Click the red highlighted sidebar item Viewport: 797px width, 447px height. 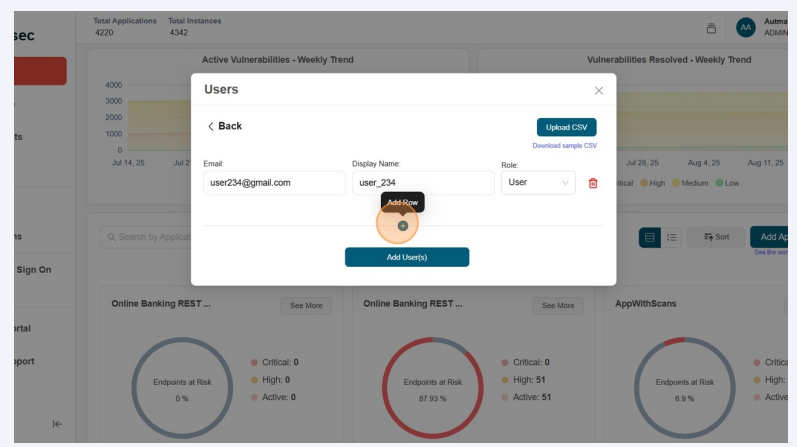point(40,71)
